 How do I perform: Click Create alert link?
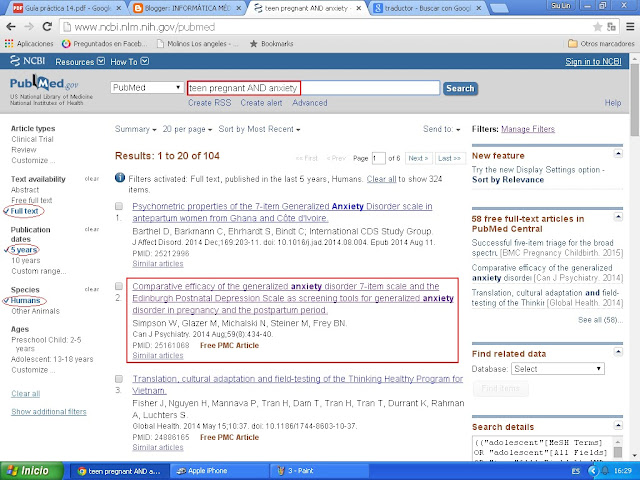261,103
